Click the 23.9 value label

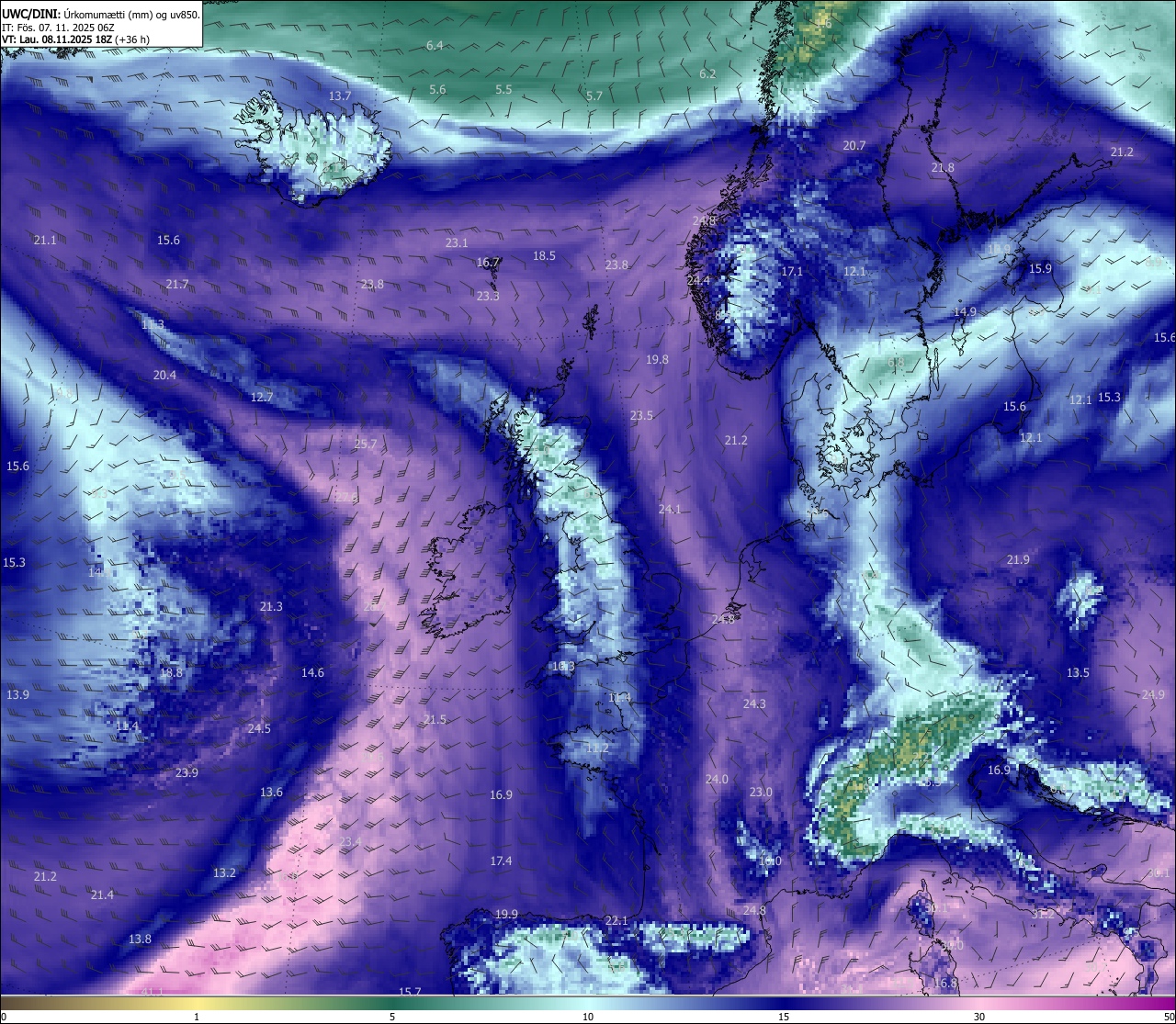187,773
